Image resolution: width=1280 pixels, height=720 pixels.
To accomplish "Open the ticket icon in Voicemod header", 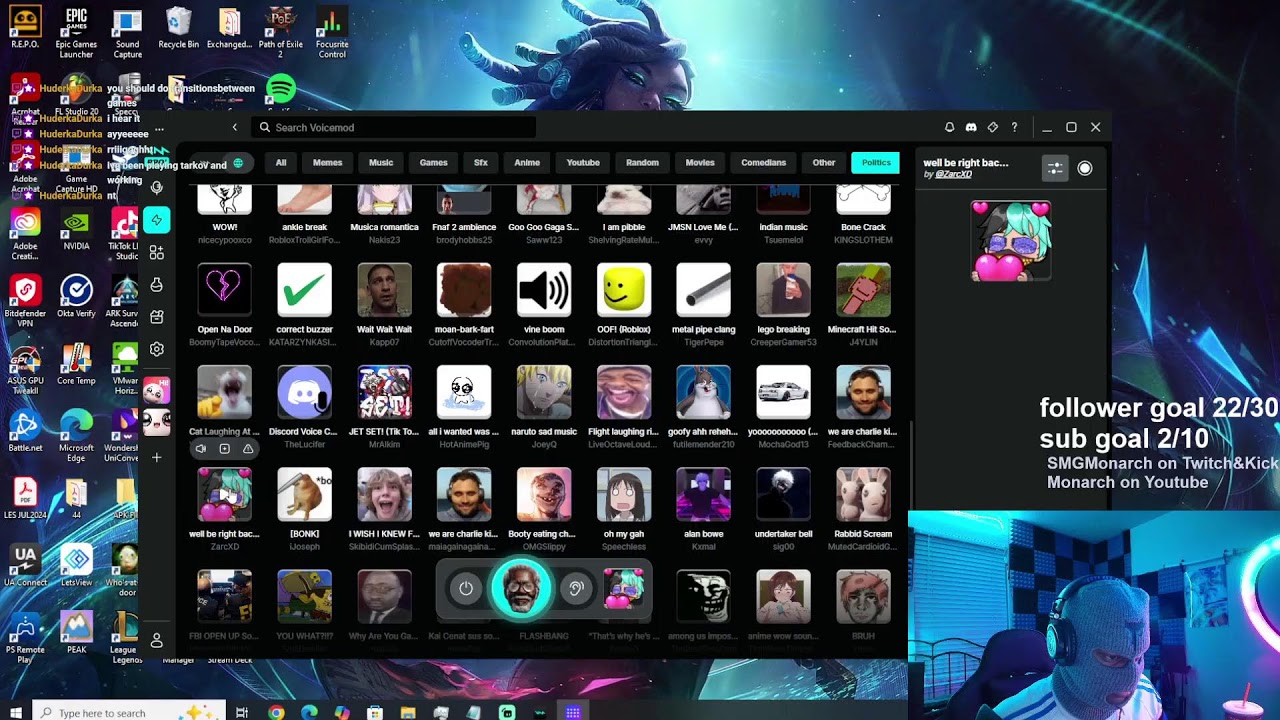I will coord(992,127).
